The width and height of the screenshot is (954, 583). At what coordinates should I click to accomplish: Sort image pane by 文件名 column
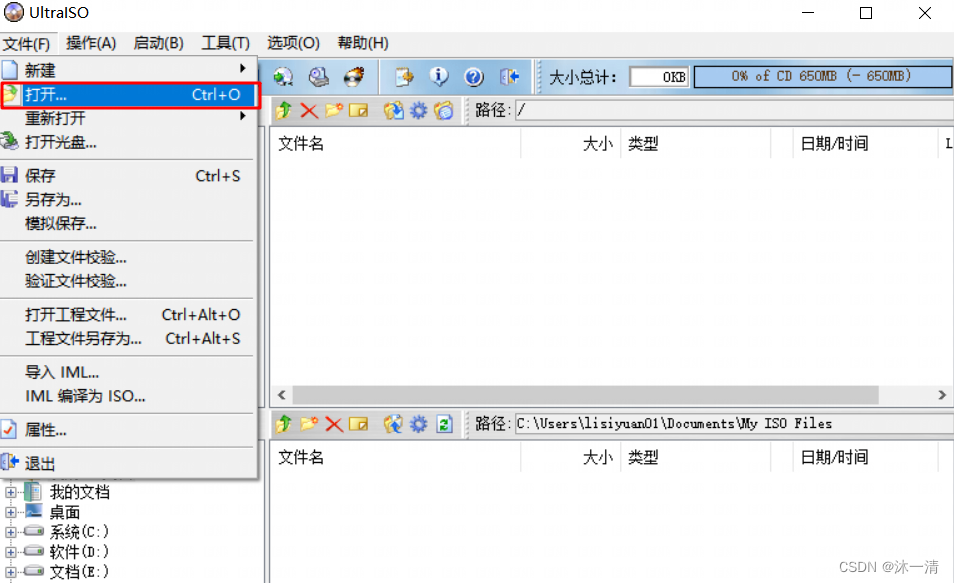pyautogui.click(x=395, y=144)
